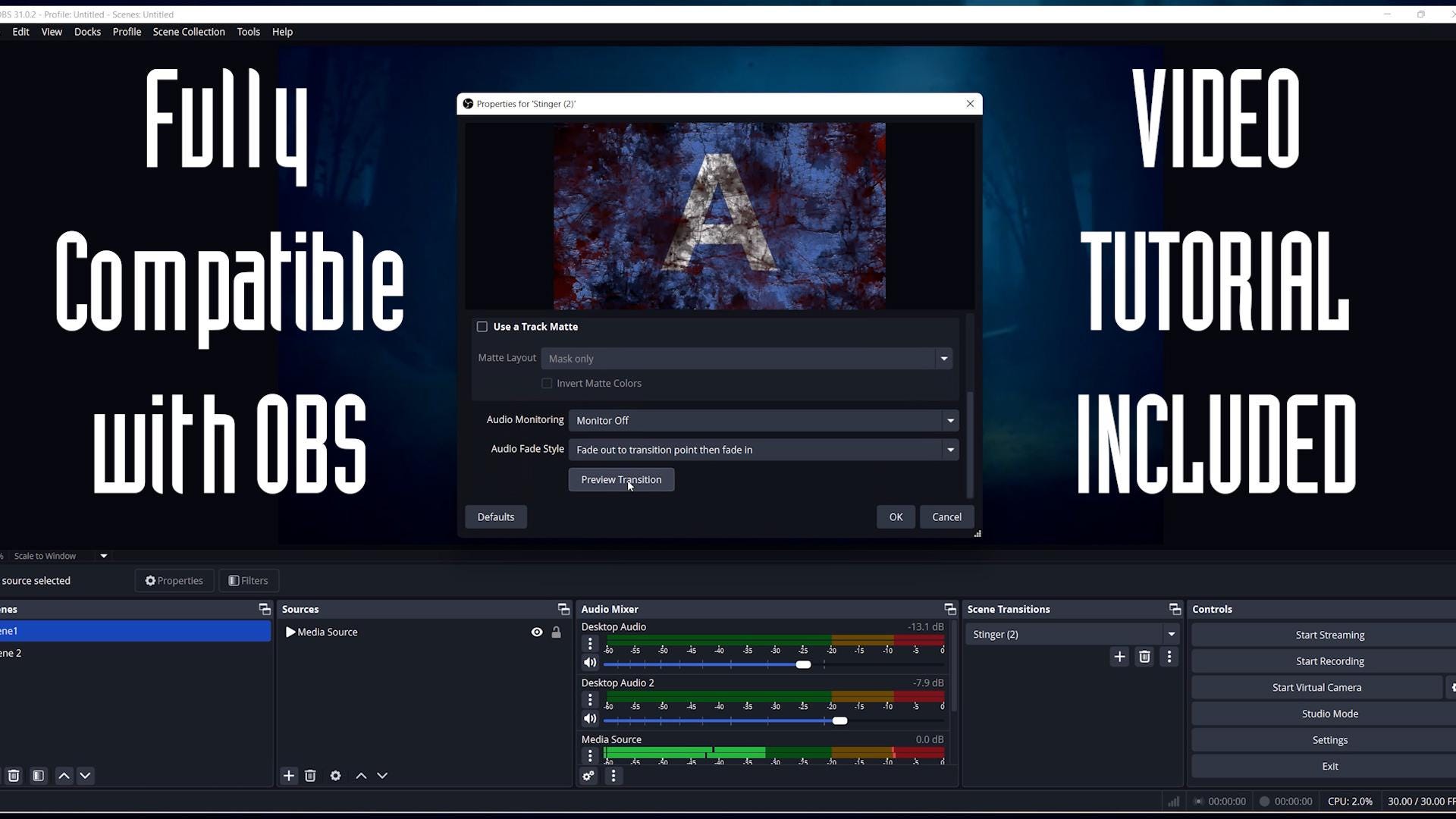
Task: Hide Media Source with eye icon
Action: (x=537, y=632)
